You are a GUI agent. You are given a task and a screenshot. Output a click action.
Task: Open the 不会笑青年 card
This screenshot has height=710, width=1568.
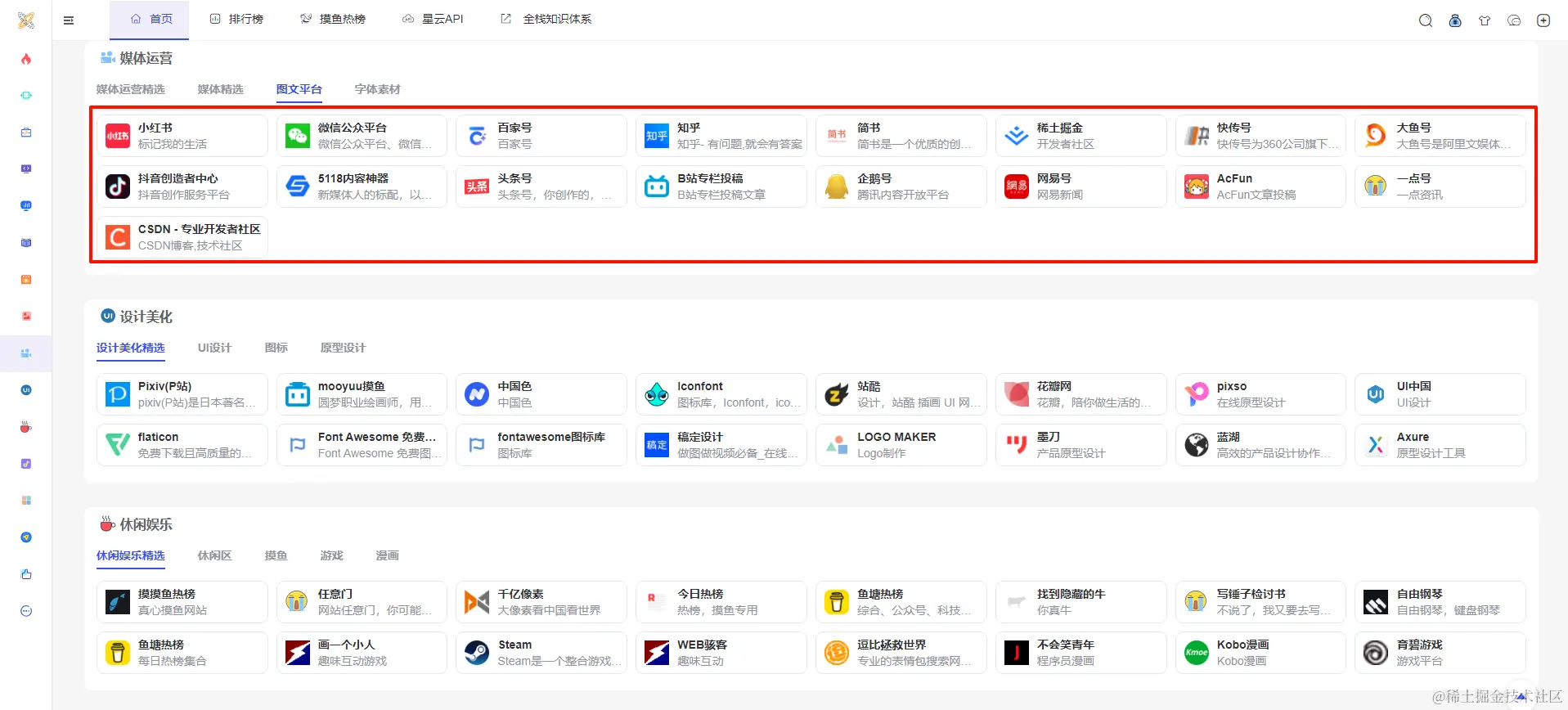tap(1081, 653)
